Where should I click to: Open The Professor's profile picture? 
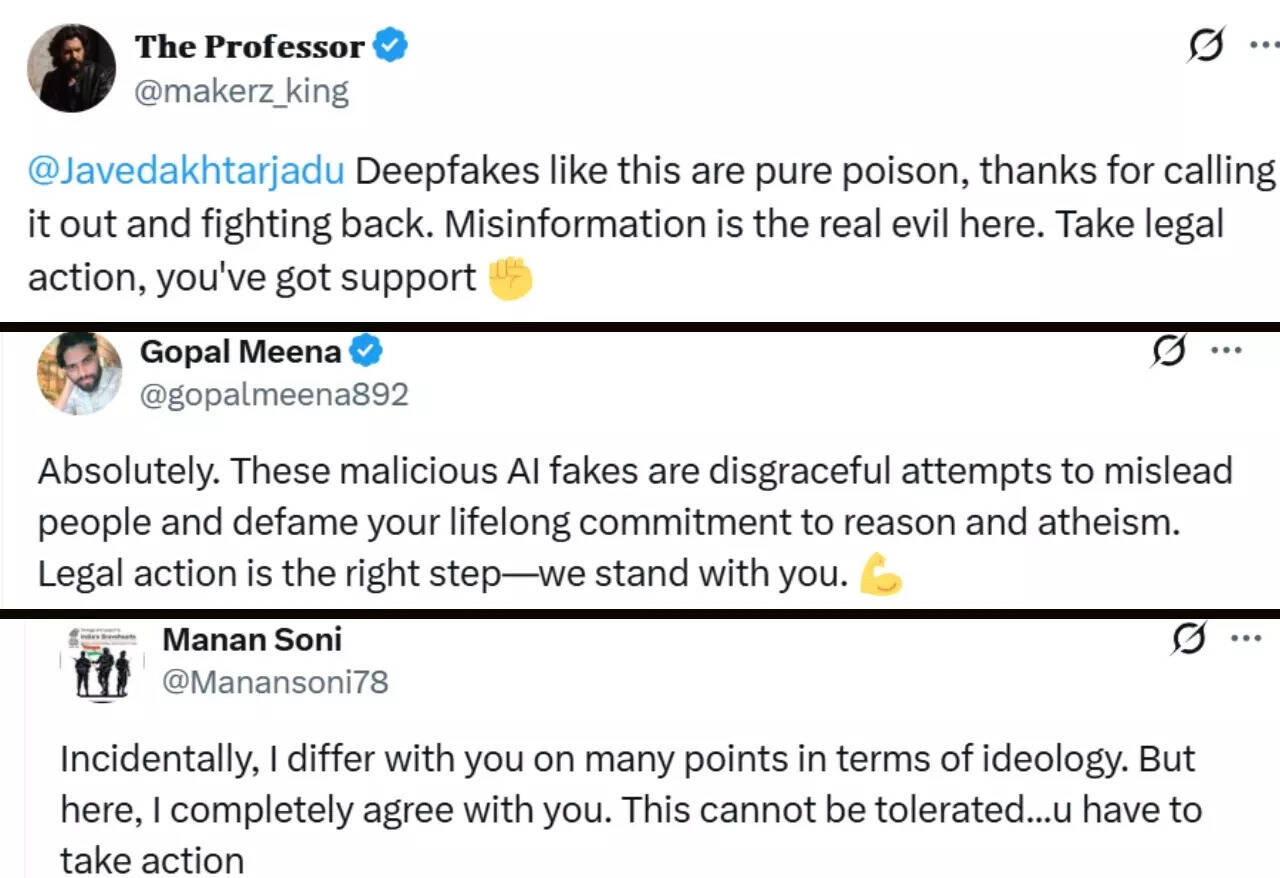[x=71, y=67]
